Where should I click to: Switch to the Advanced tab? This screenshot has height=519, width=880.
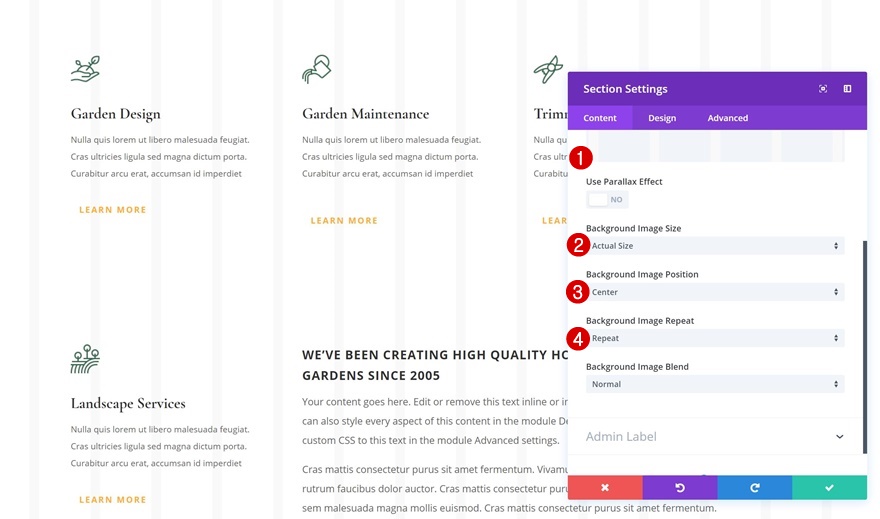[728, 118]
